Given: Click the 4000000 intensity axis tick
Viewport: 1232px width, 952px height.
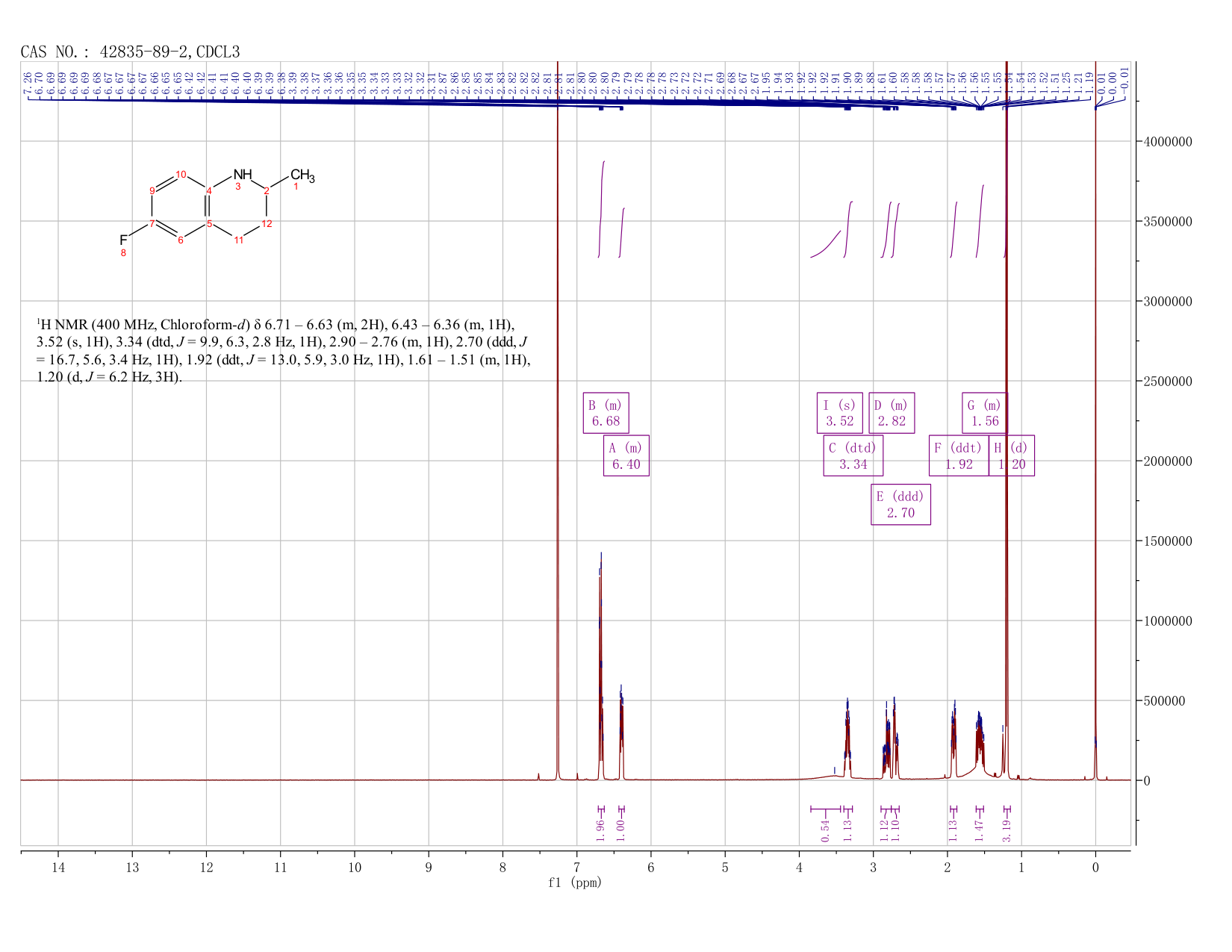Looking at the screenshot, I should coord(1168,141).
